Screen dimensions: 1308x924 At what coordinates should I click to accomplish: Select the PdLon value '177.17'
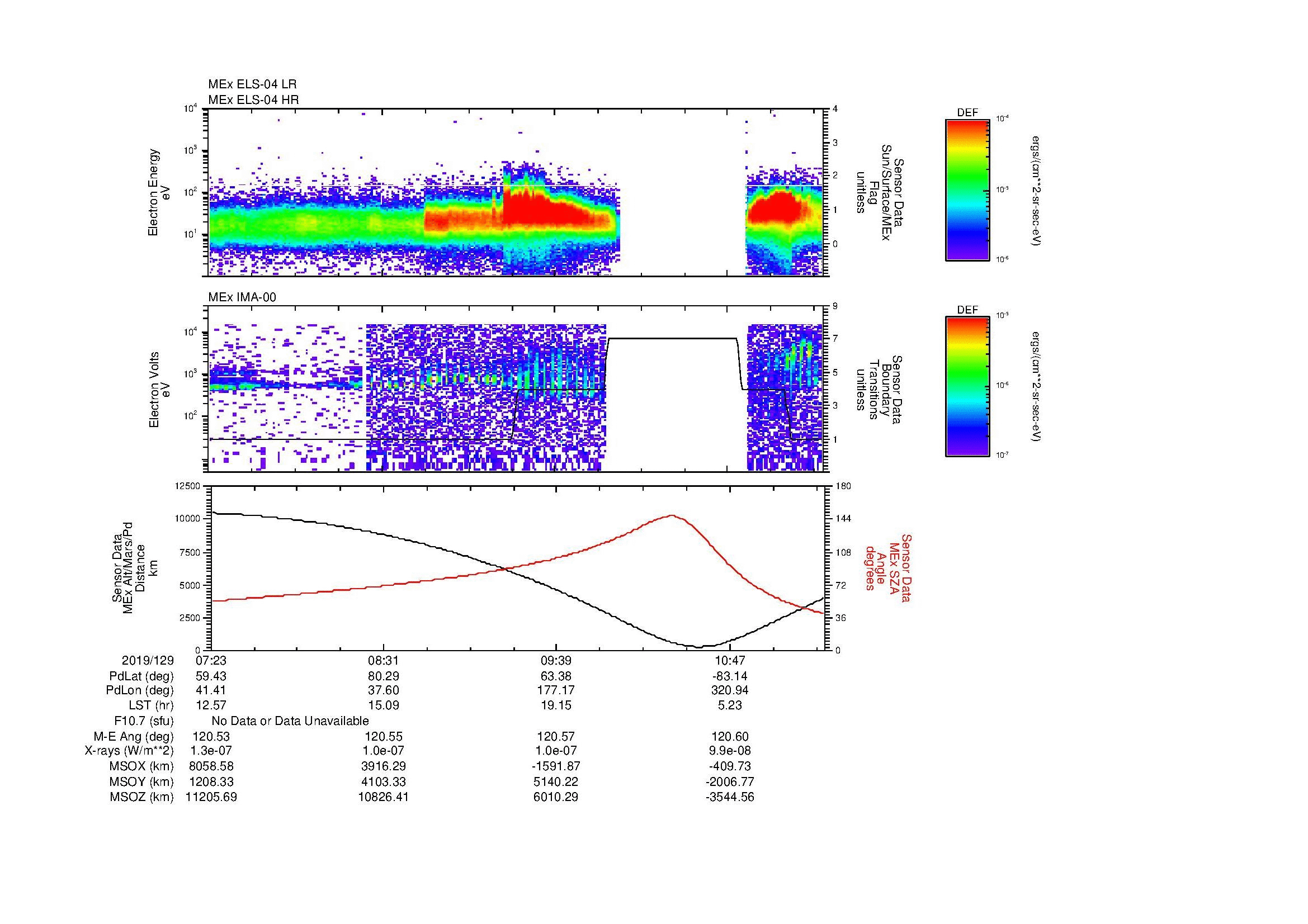point(555,690)
